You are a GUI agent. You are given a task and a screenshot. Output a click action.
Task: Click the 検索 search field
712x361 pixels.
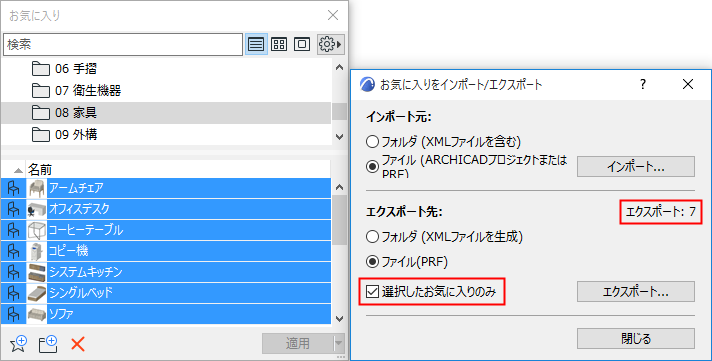pos(123,45)
